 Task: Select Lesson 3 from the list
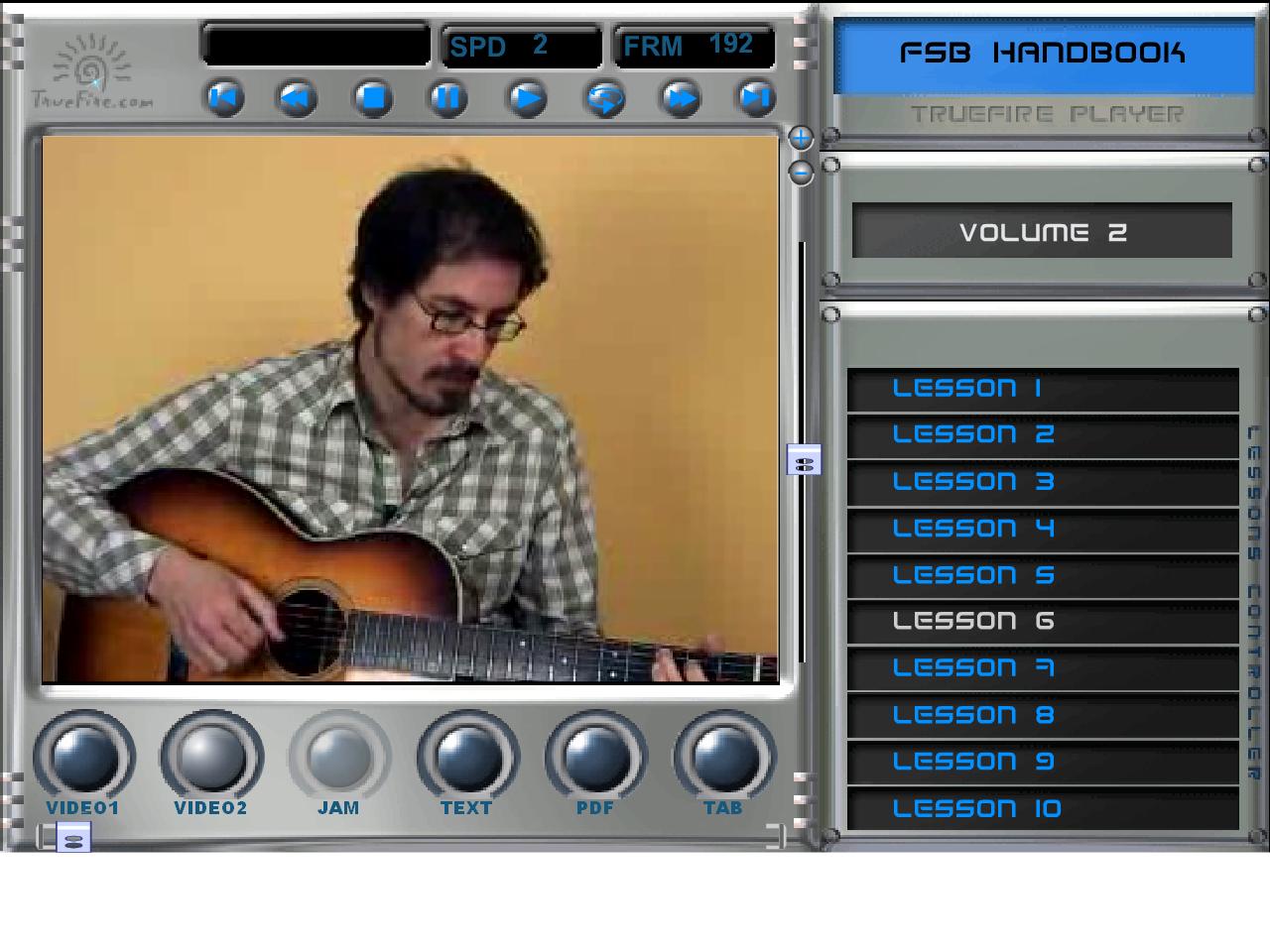coord(1043,482)
